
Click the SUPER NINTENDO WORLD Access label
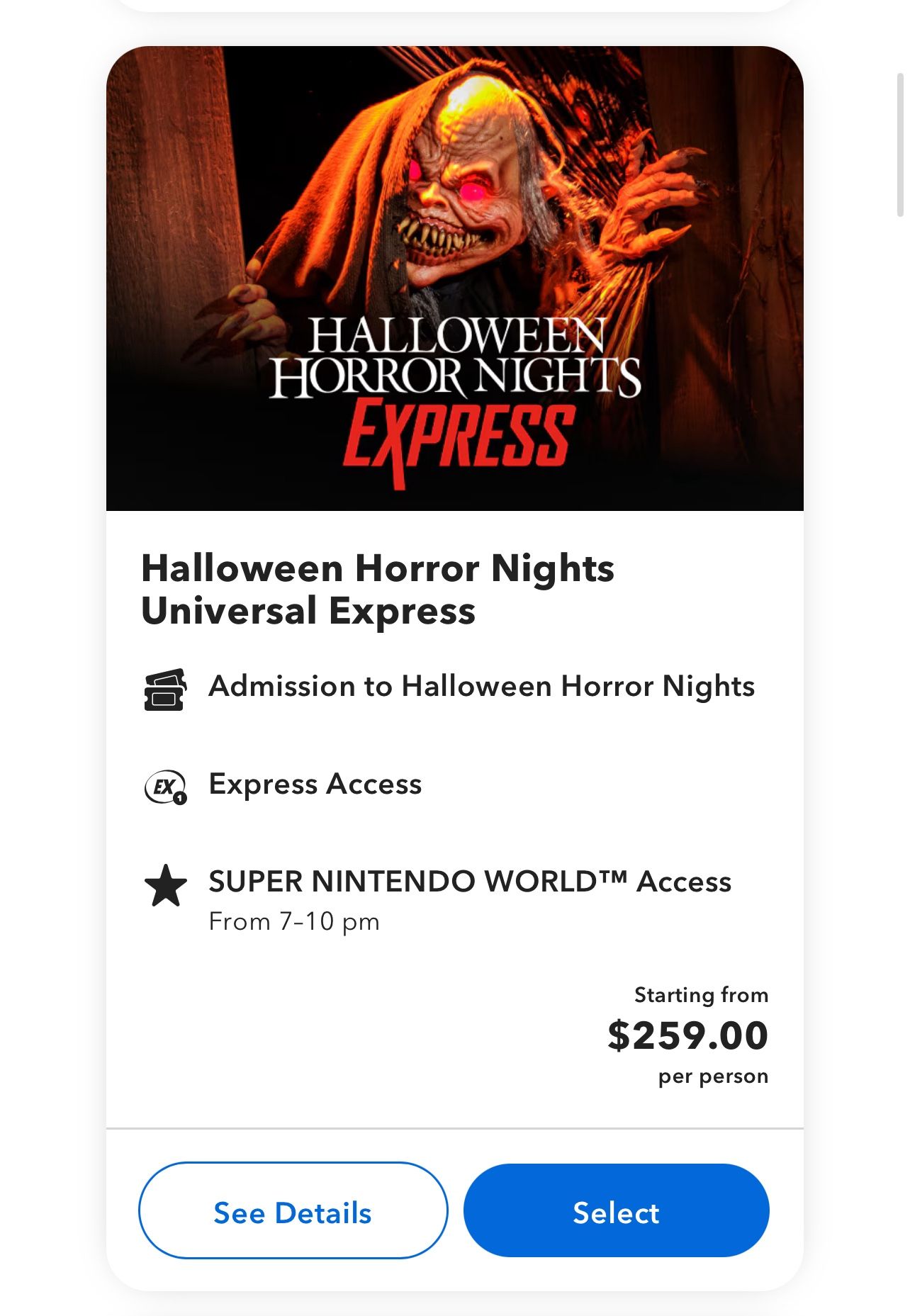click(470, 882)
